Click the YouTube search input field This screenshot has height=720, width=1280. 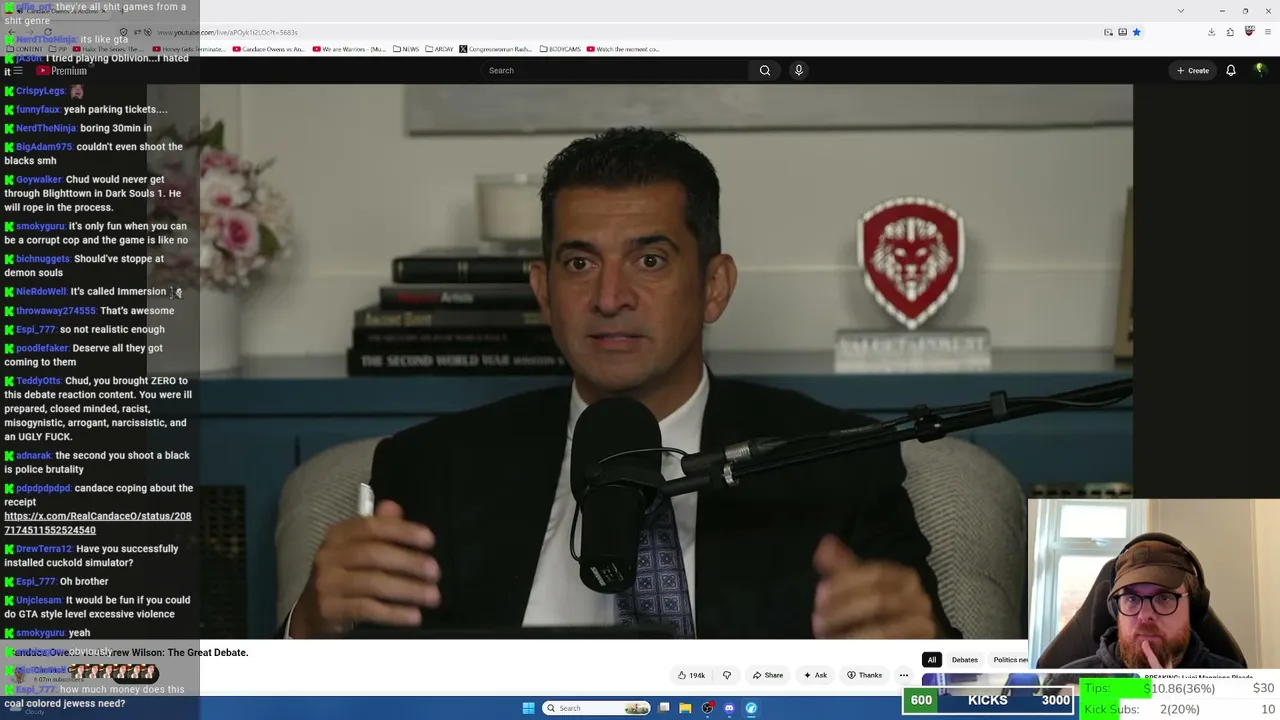tap(614, 70)
